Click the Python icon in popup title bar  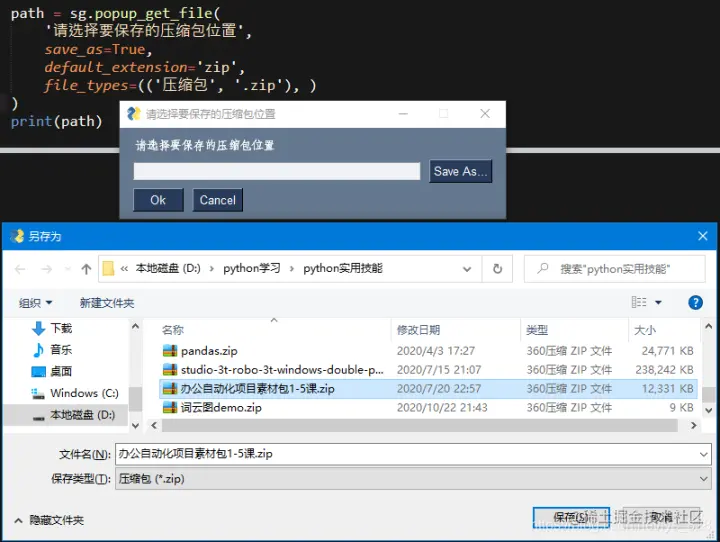(134, 113)
